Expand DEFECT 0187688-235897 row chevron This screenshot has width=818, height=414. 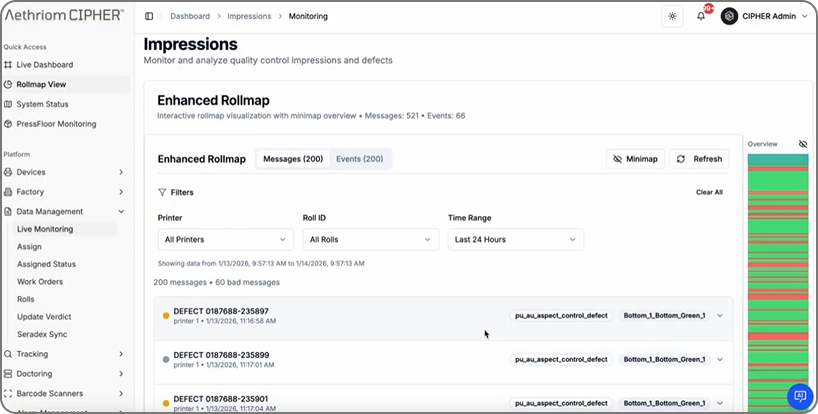[x=720, y=316]
